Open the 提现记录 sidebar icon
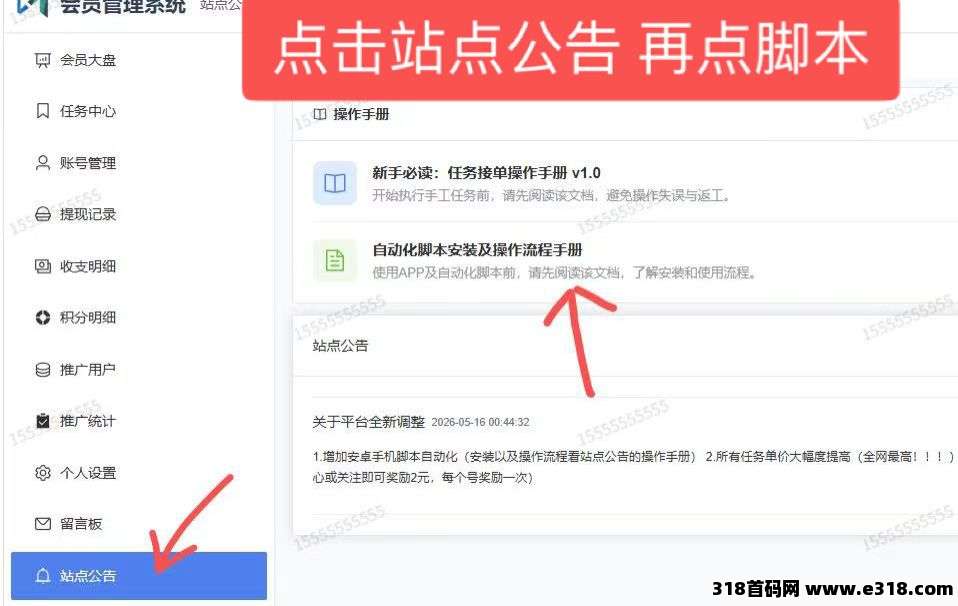958x606 pixels. click(x=42, y=214)
